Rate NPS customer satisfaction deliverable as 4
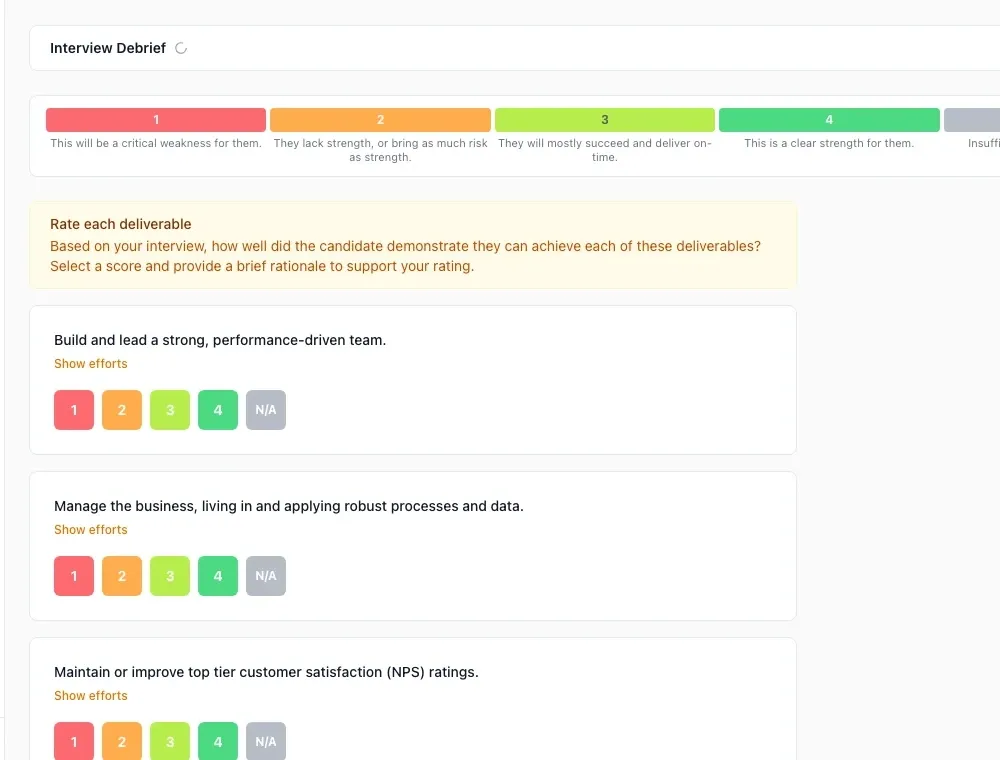This screenshot has width=1000, height=760. (217, 741)
